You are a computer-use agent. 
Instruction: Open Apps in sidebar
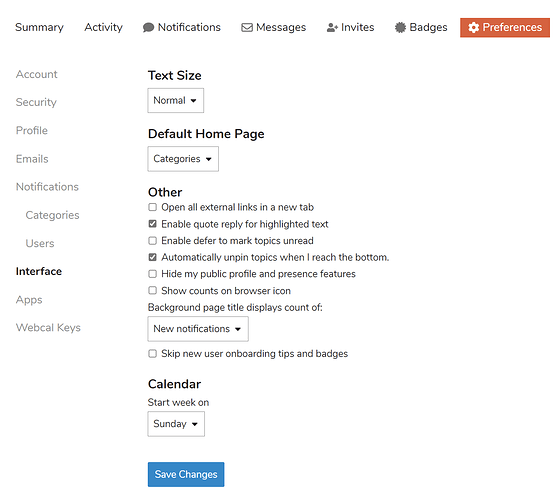[x=29, y=300]
